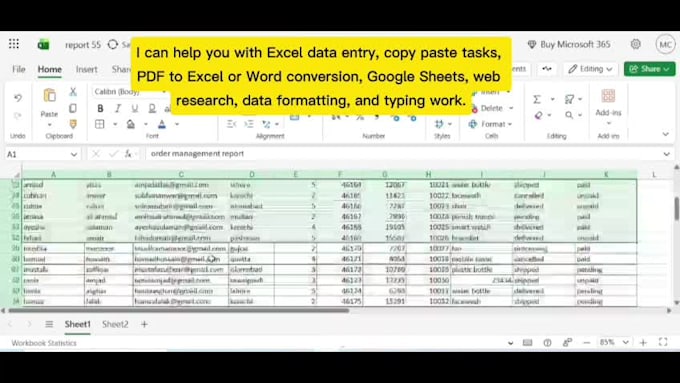Click the green Share button
Screen dimensions: 680x383
pos(649,69)
